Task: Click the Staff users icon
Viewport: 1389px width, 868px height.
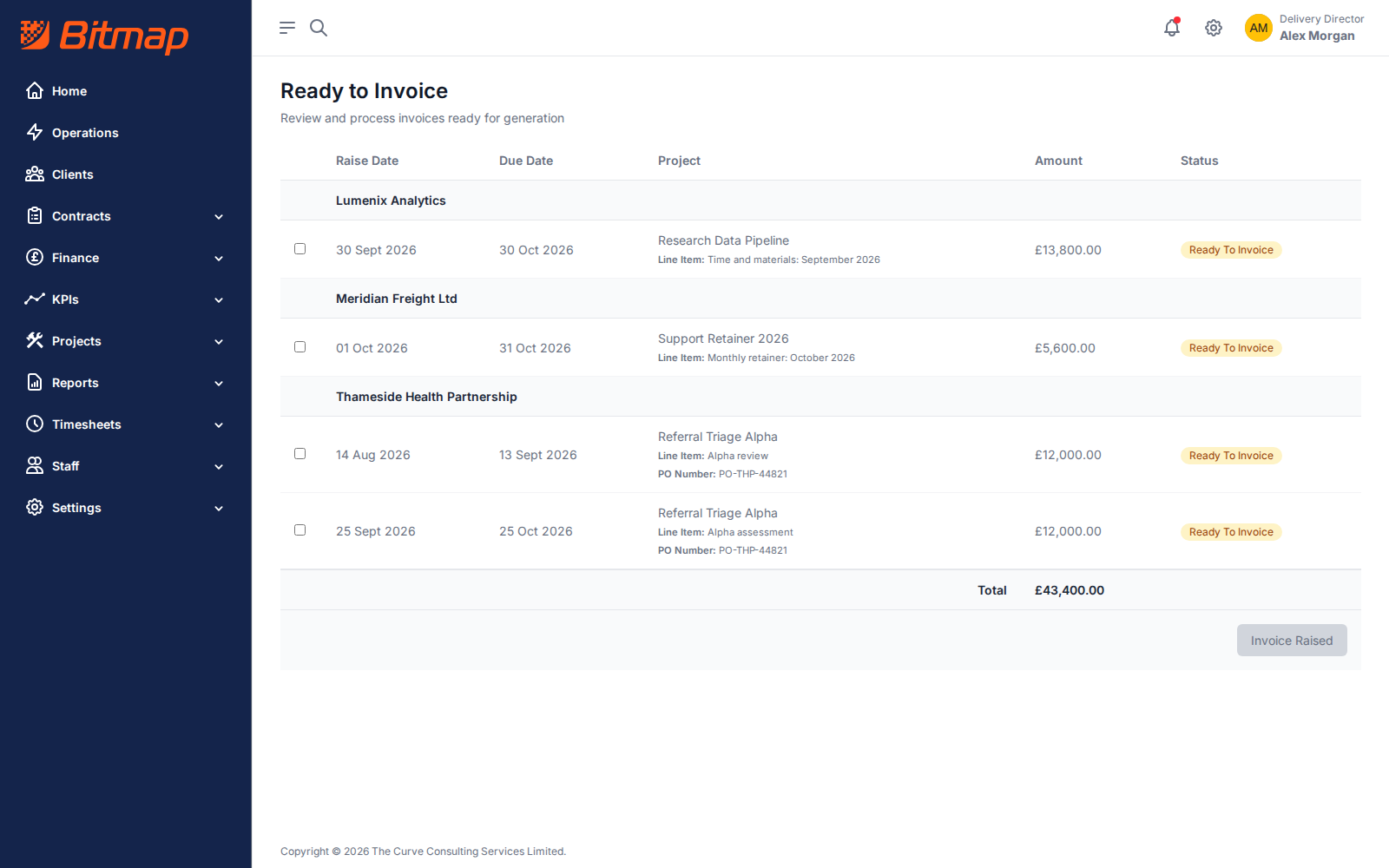Action: (35, 465)
